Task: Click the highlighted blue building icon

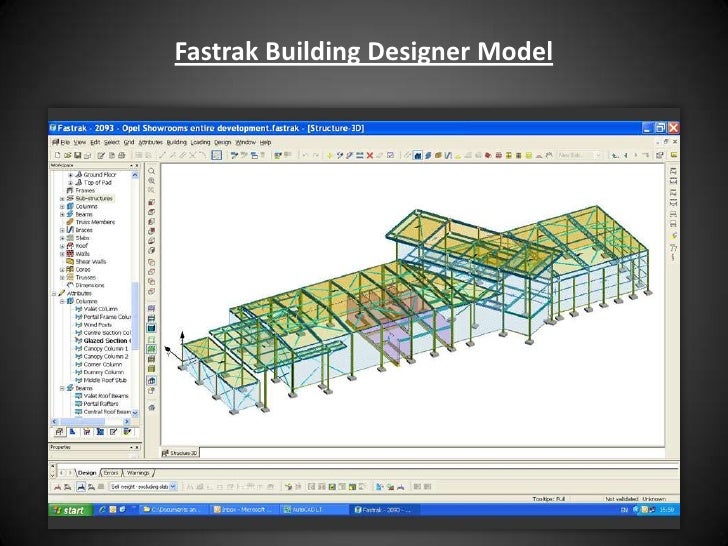Action: pyautogui.click(x=417, y=156)
